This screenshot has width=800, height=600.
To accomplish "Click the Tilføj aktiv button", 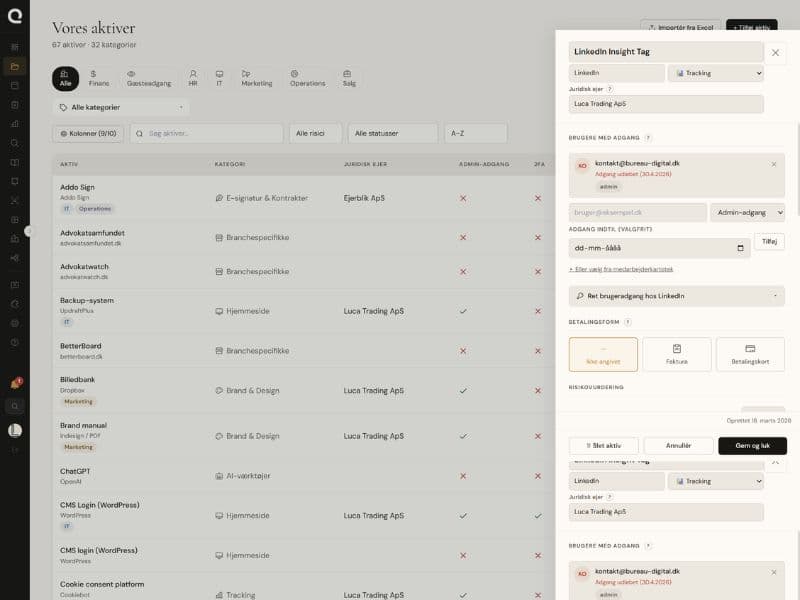I will tap(752, 27).
